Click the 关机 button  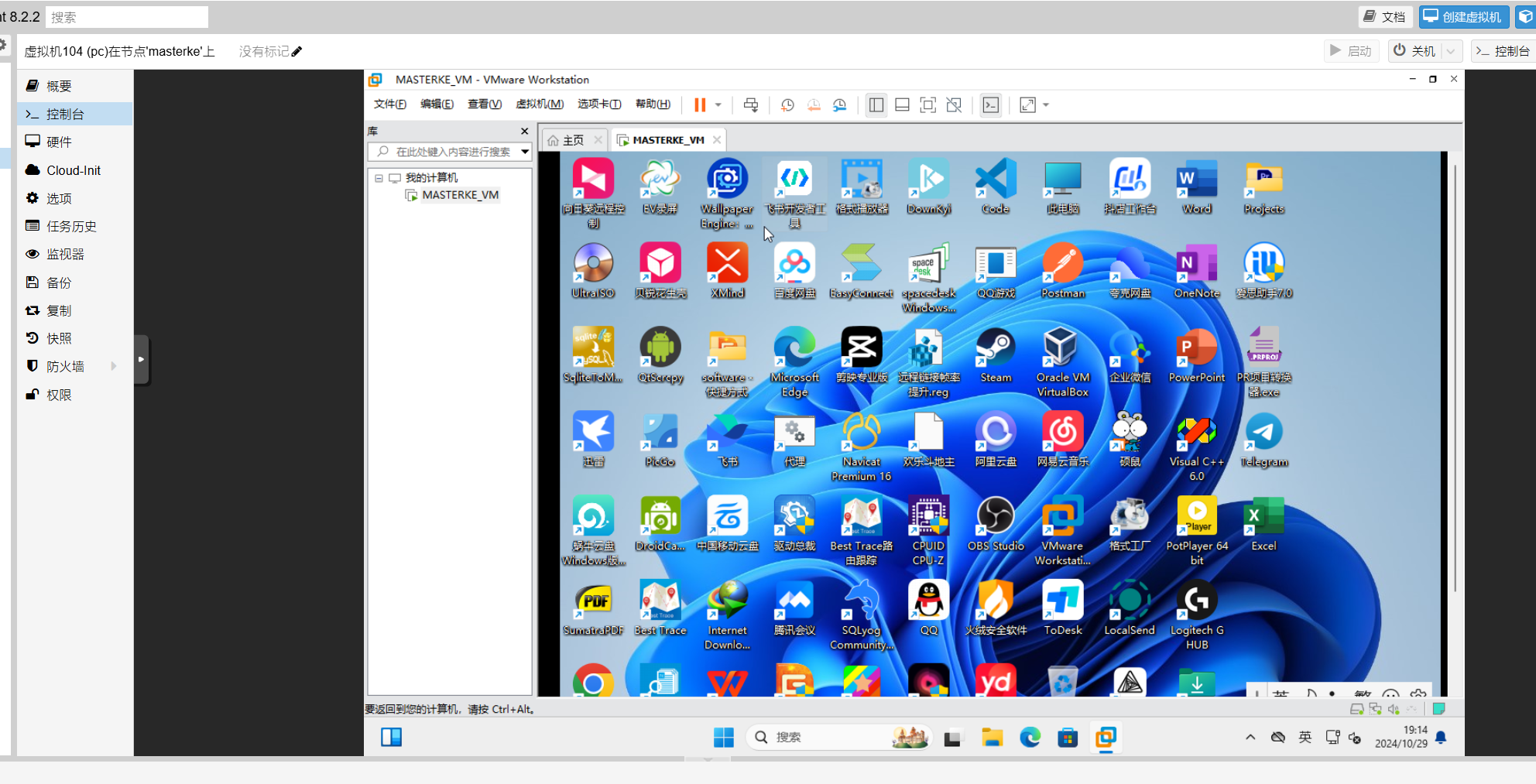coord(1414,51)
